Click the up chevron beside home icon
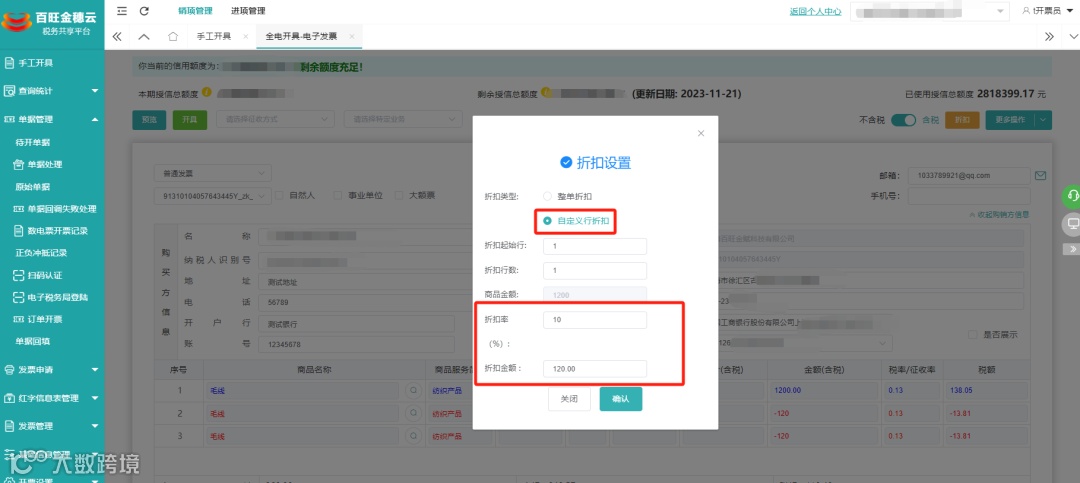Screen dimensions: 1080x483 click(x=143, y=37)
